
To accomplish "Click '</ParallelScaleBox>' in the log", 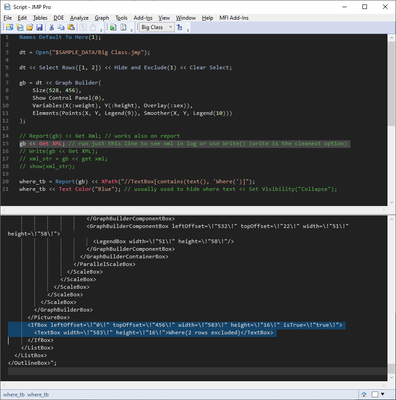I will pyautogui.click(x=104, y=264).
